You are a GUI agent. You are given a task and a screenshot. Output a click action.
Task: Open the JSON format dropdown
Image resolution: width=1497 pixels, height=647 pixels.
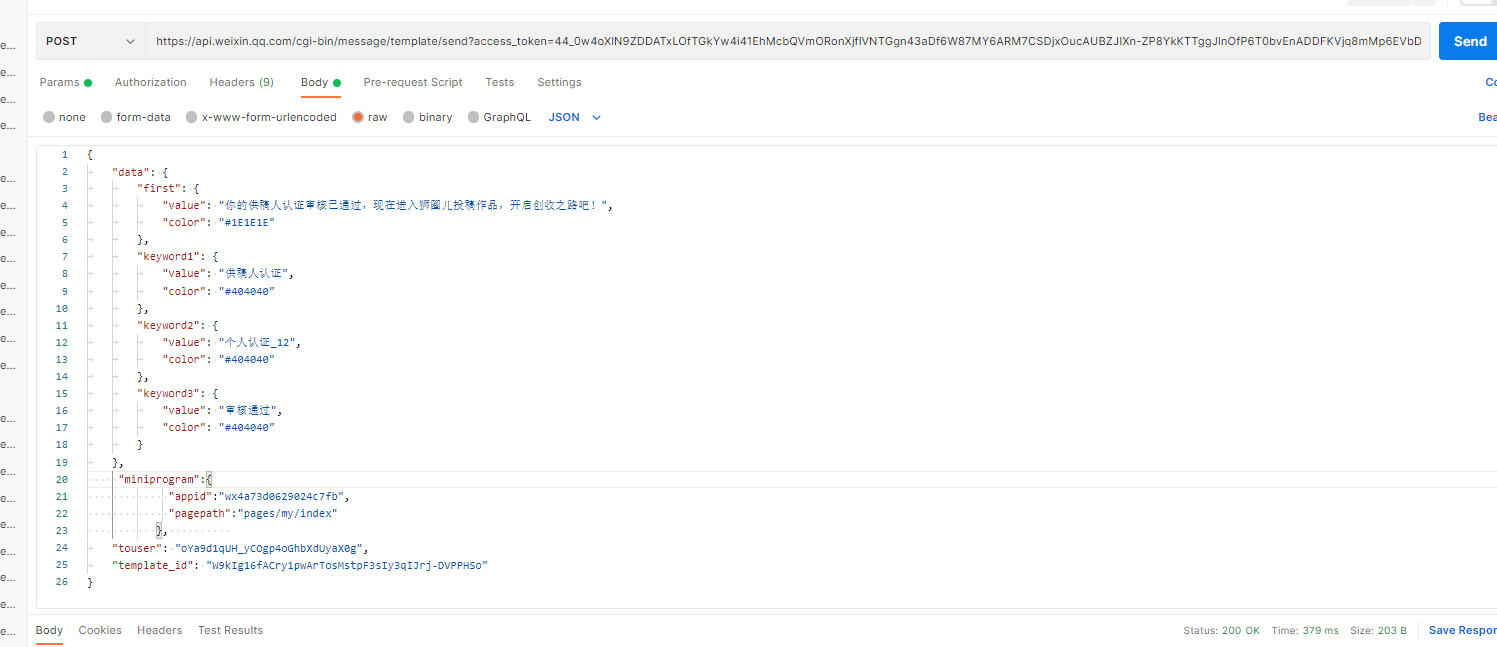coord(575,117)
